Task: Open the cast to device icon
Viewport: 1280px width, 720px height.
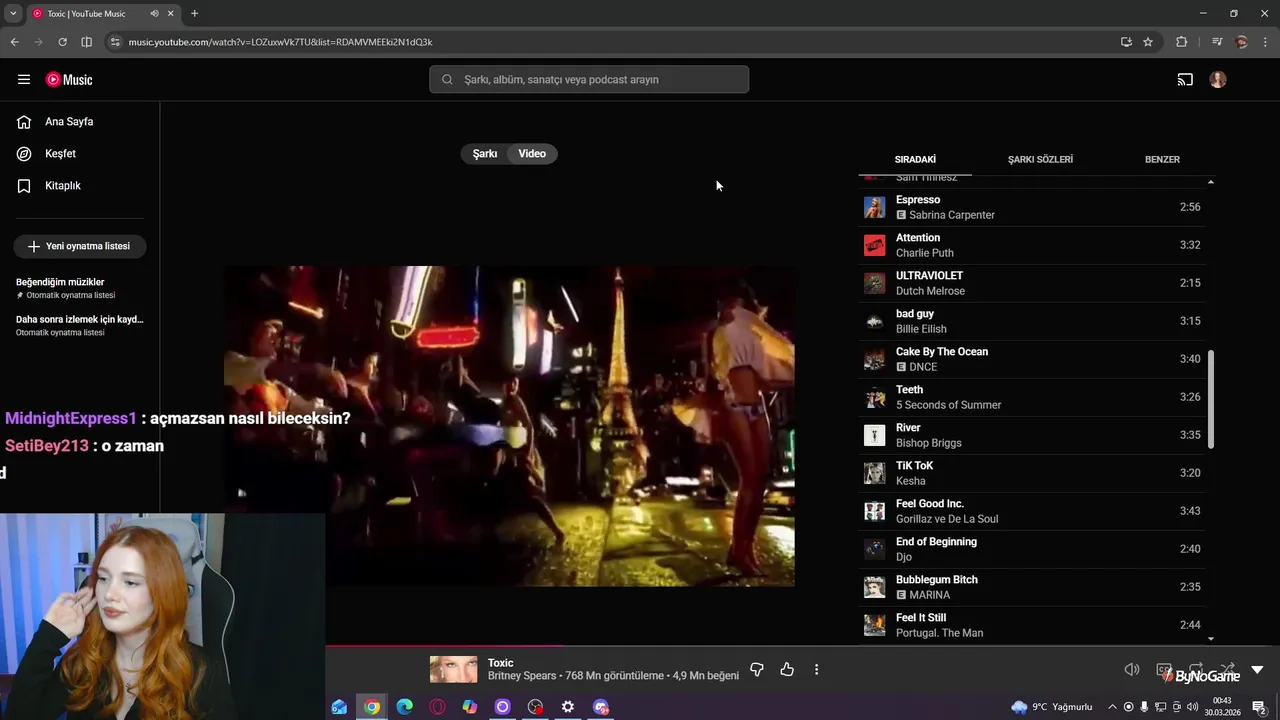Action: pyautogui.click(x=1185, y=80)
